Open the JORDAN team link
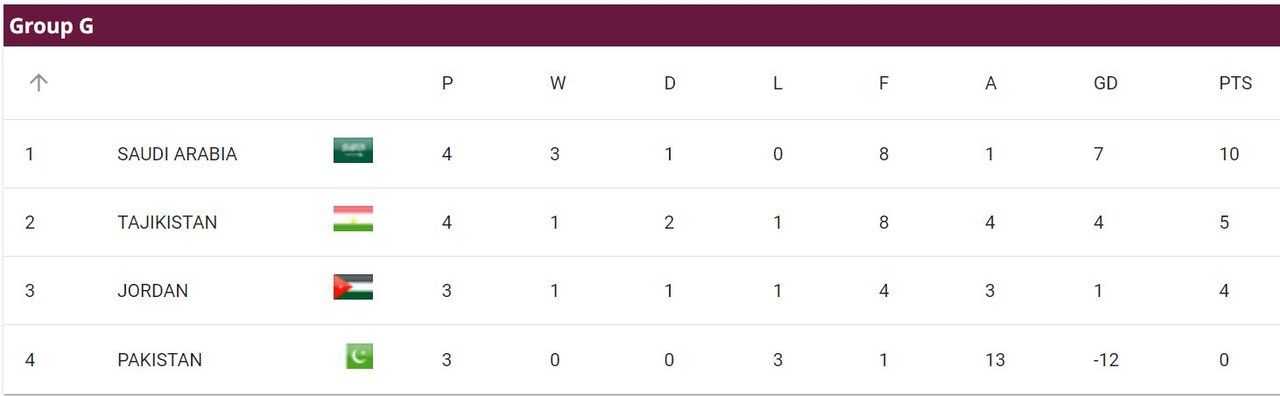 click(152, 291)
